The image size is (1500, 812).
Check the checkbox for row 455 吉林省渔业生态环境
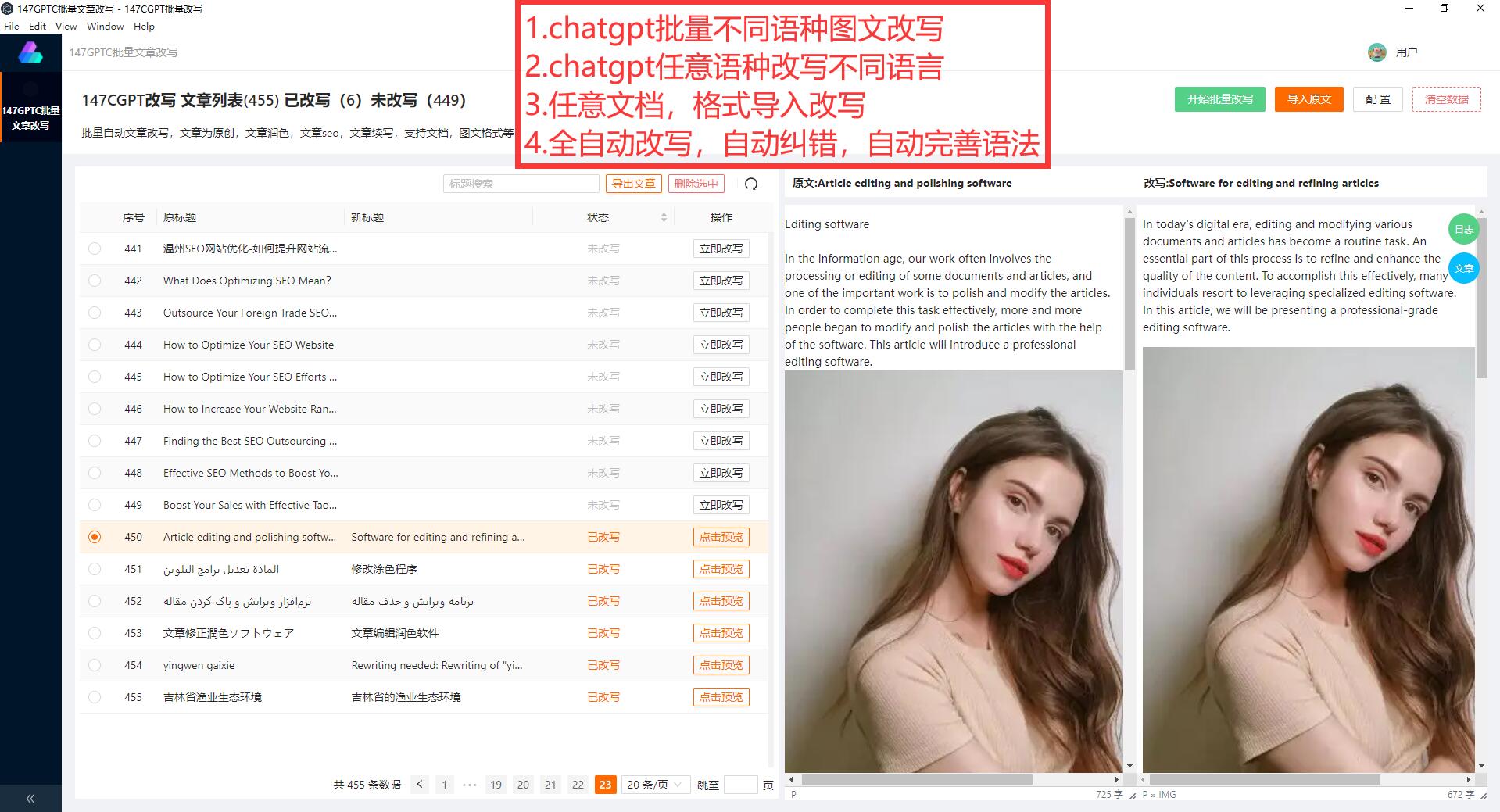(x=95, y=696)
